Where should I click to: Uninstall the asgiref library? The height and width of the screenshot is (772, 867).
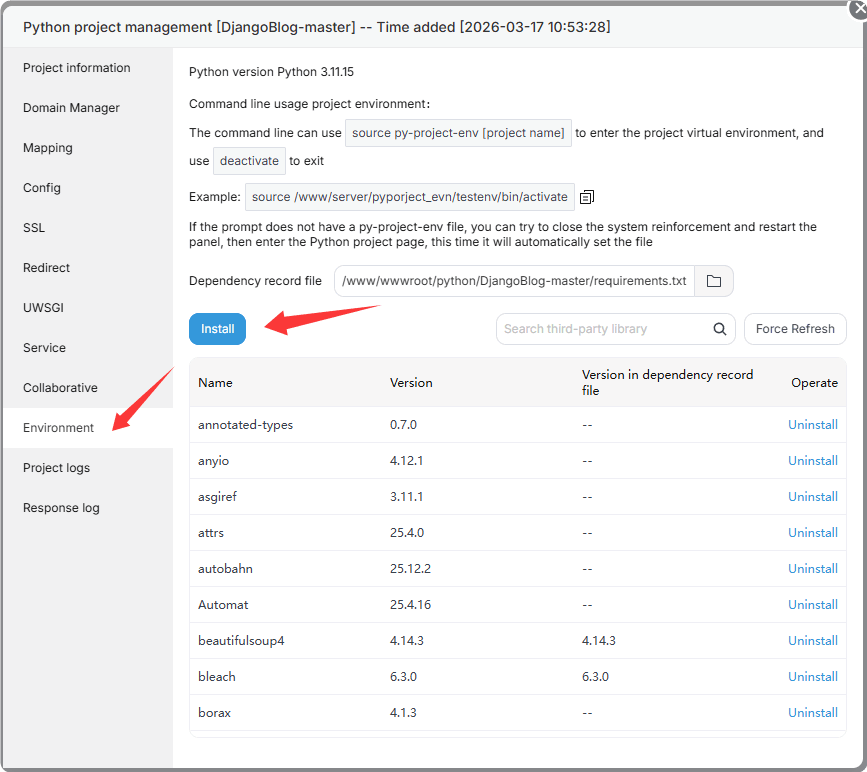pyautogui.click(x=812, y=497)
